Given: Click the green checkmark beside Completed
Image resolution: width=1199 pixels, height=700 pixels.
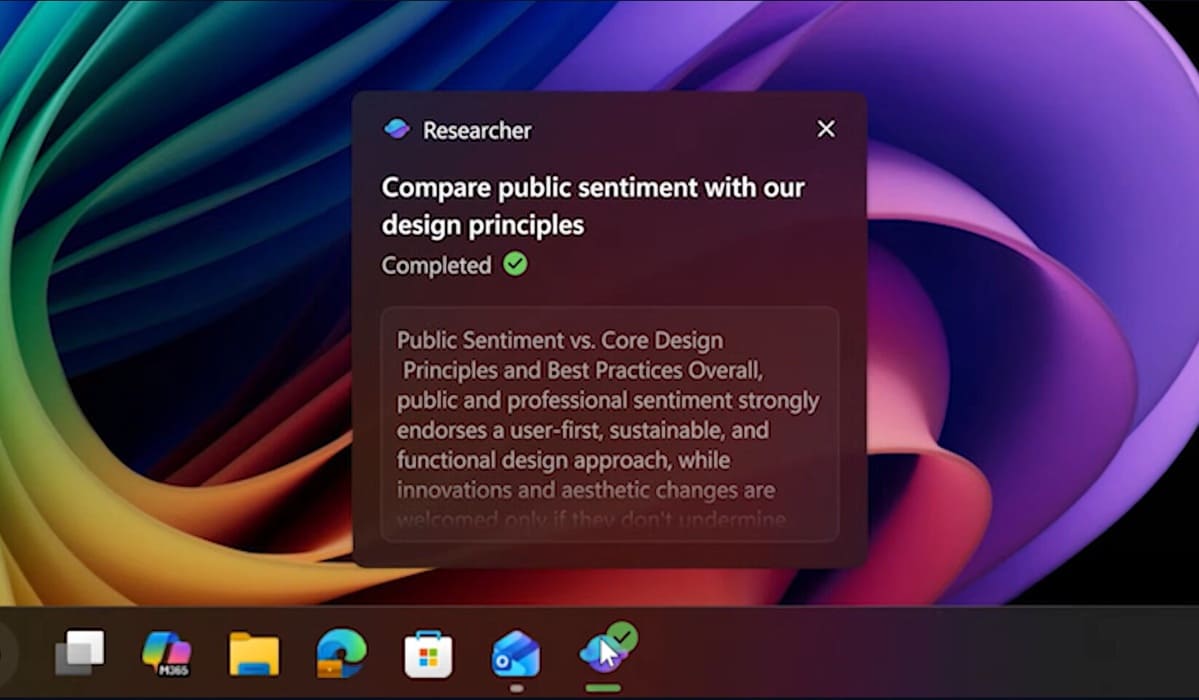Looking at the screenshot, I should [515, 265].
